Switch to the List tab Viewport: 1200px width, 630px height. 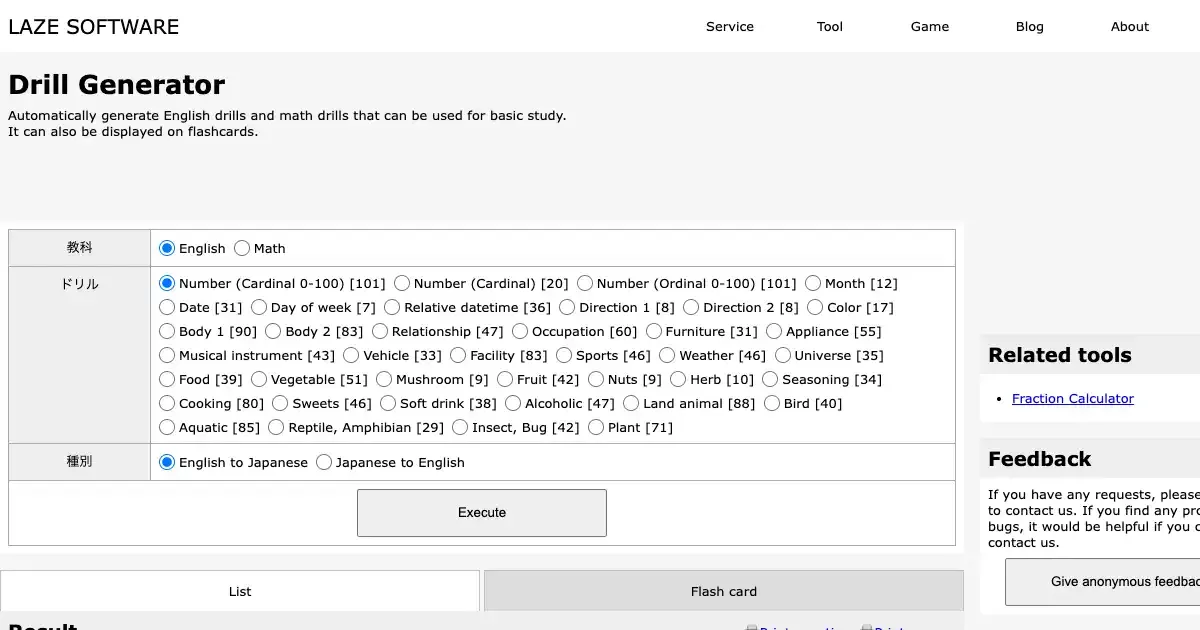tap(240, 591)
